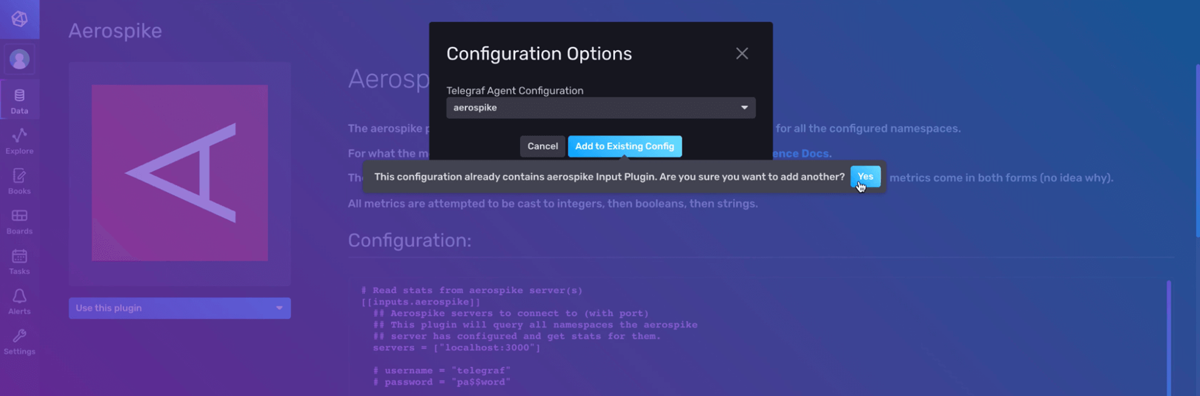Open the InfluxDB logo home icon
This screenshot has height=396, width=1200.
[19, 19]
